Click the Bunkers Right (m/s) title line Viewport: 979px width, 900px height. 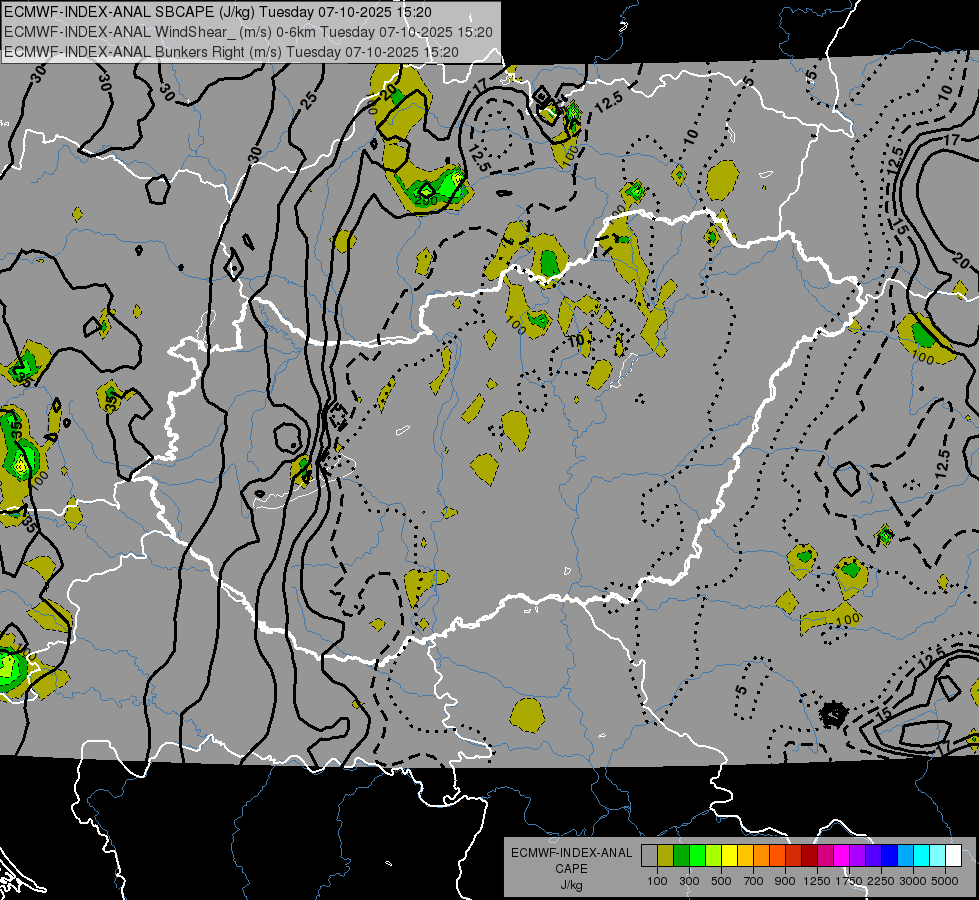coord(231,52)
